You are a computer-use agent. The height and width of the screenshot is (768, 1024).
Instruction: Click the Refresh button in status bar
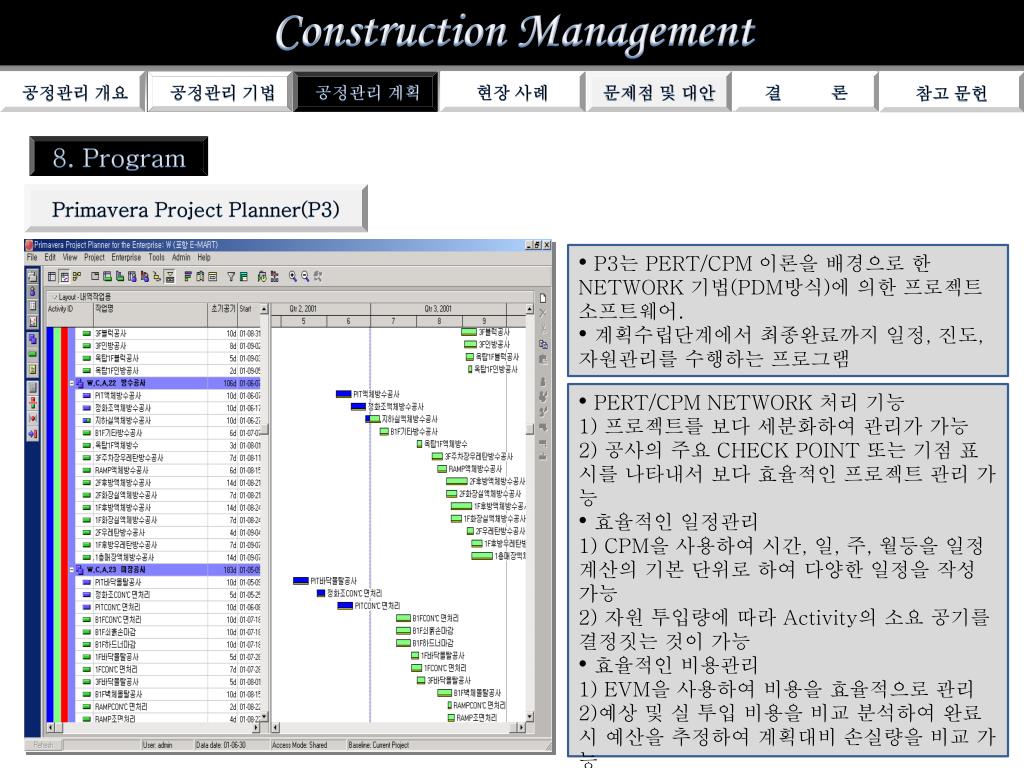tap(43, 744)
